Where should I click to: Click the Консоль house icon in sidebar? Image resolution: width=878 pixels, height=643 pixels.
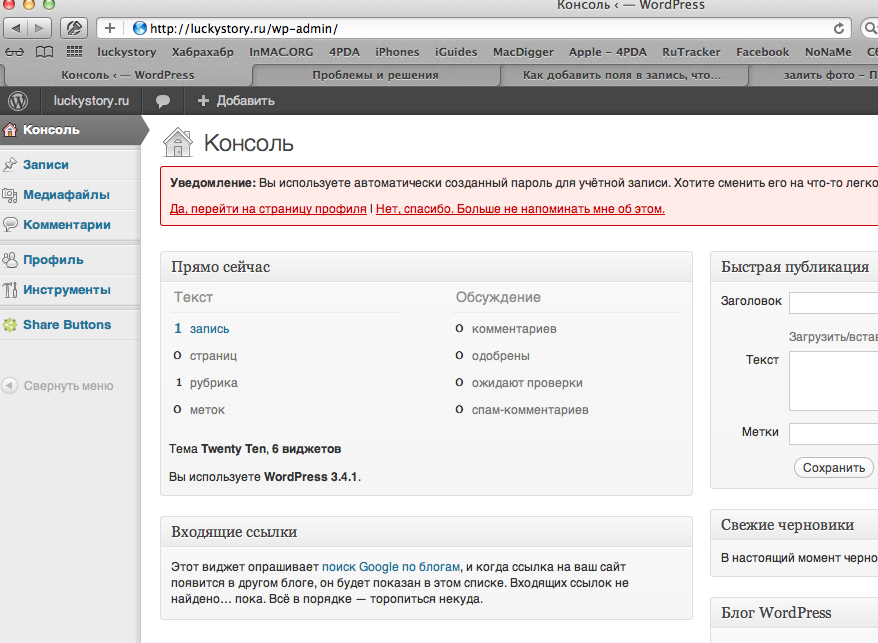pos(10,130)
